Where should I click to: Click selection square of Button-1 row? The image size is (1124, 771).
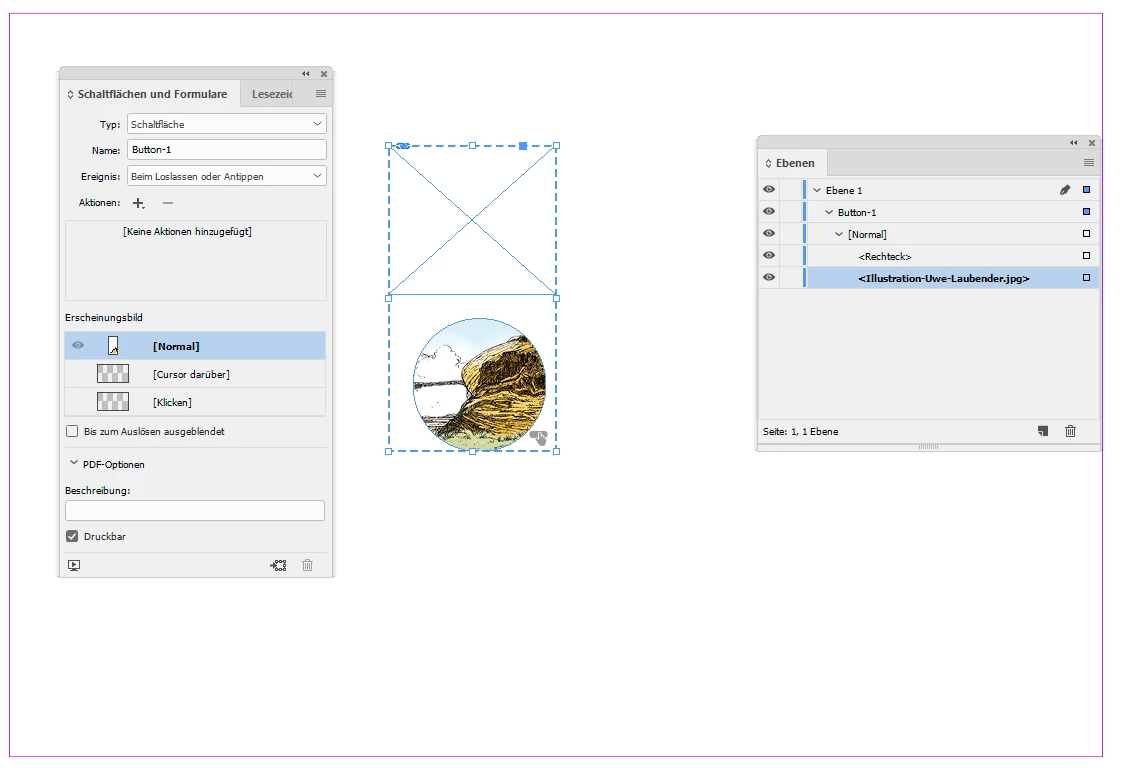1087,212
